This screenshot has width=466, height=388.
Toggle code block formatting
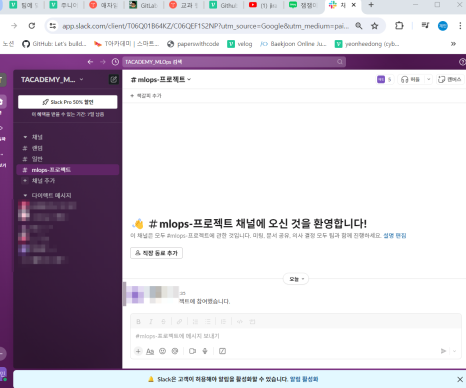point(252,322)
